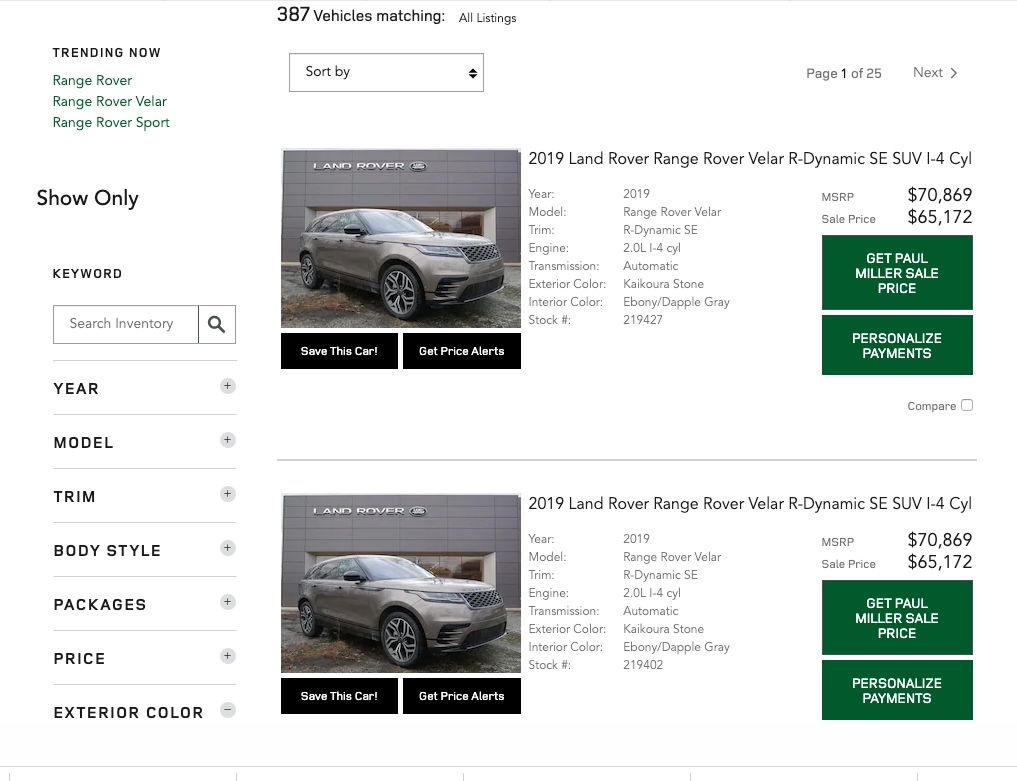Open trending Range Rover link
The image size is (1017, 781).
[x=92, y=80]
